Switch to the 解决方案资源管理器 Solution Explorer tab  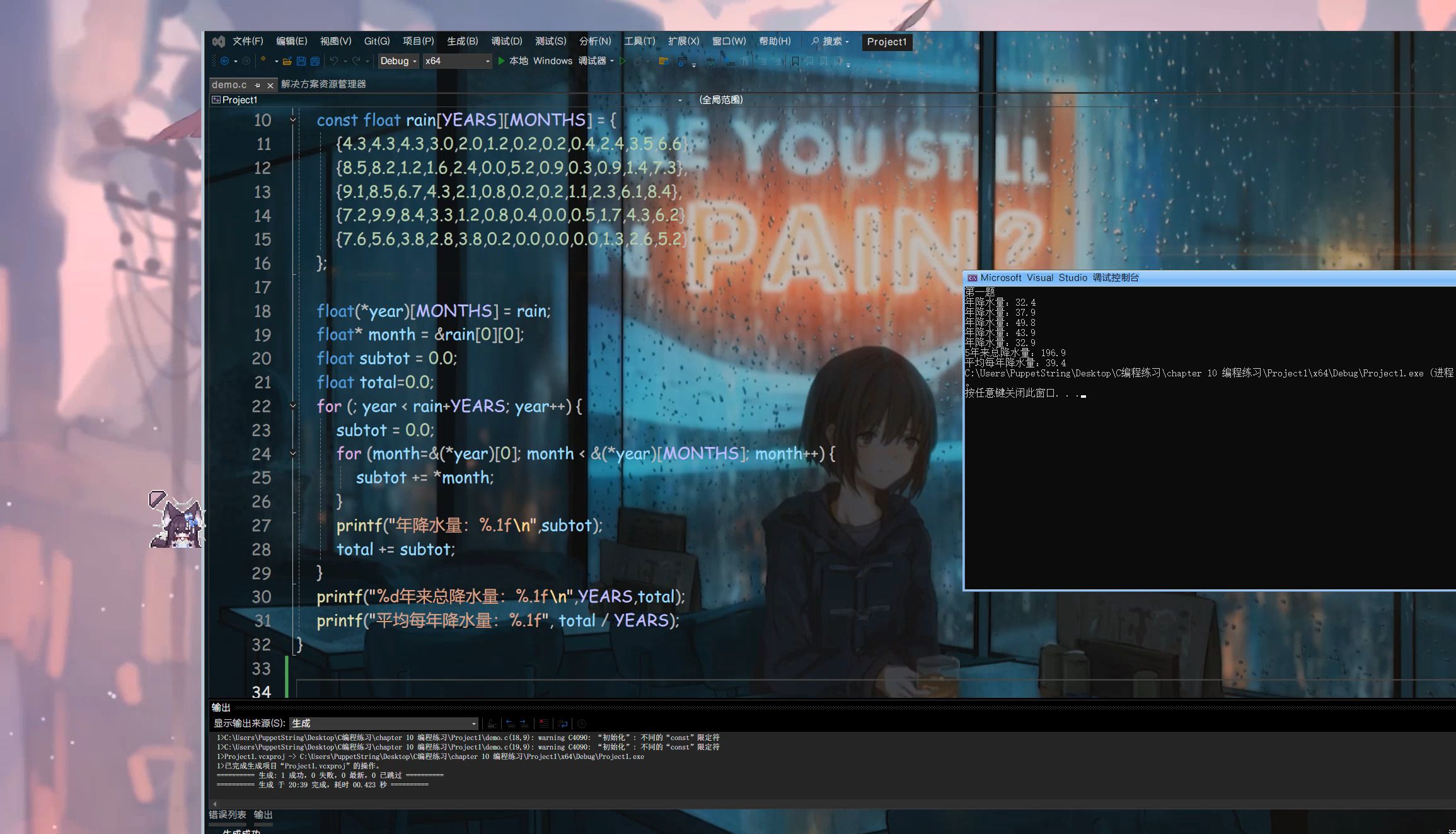(x=323, y=84)
